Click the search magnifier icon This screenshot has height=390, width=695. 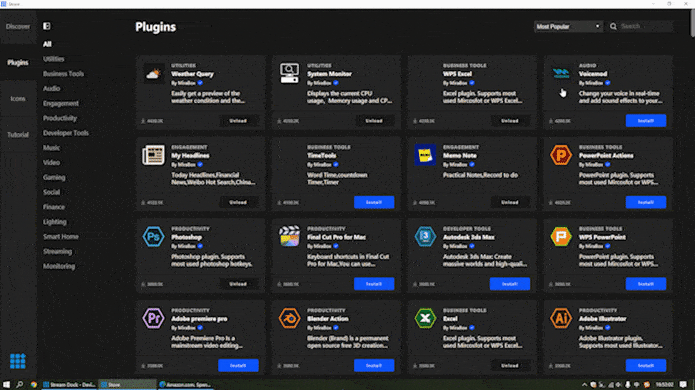pos(613,27)
